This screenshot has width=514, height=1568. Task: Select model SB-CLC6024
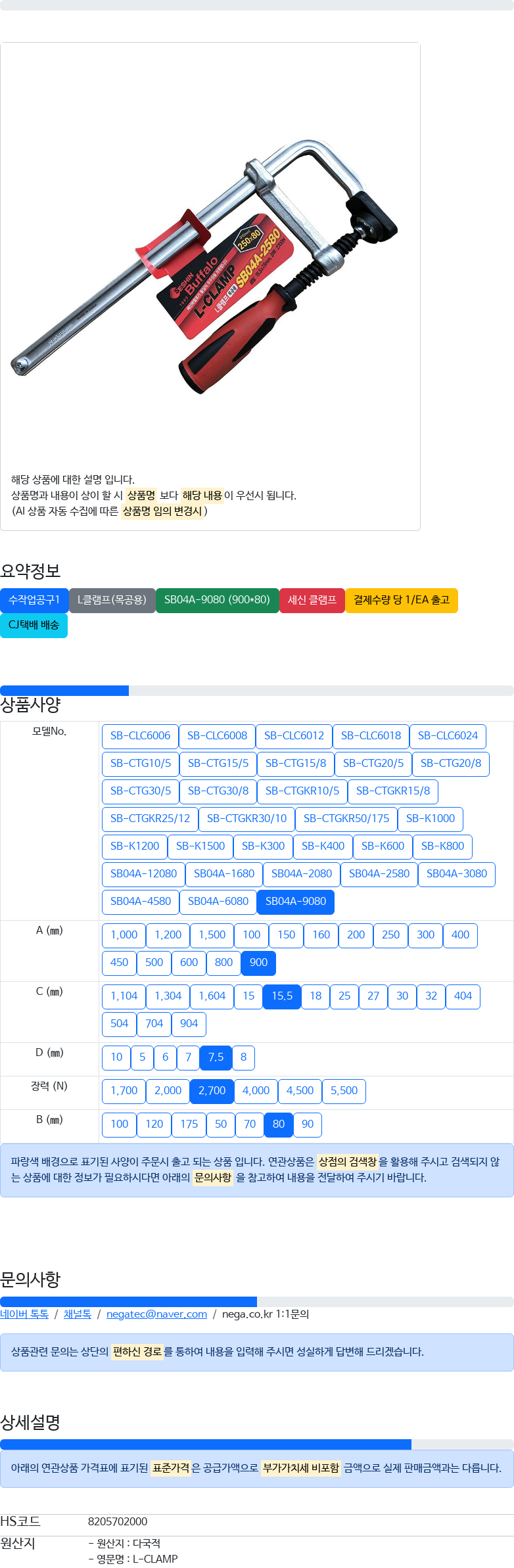448,736
